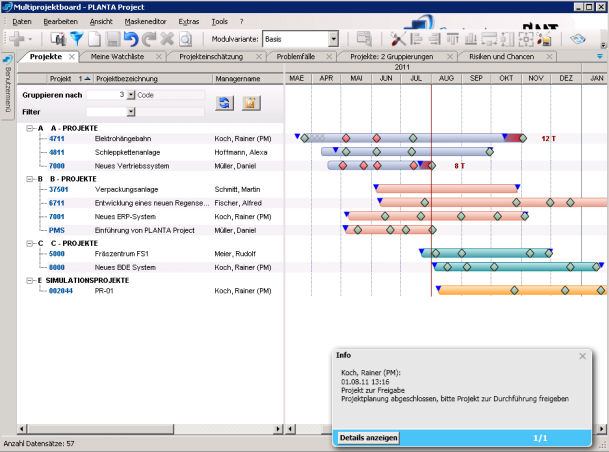This screenshot has height=452, width=609.
Task: Collapse the B - PROJEKTE group
Action: pos(30,179)
